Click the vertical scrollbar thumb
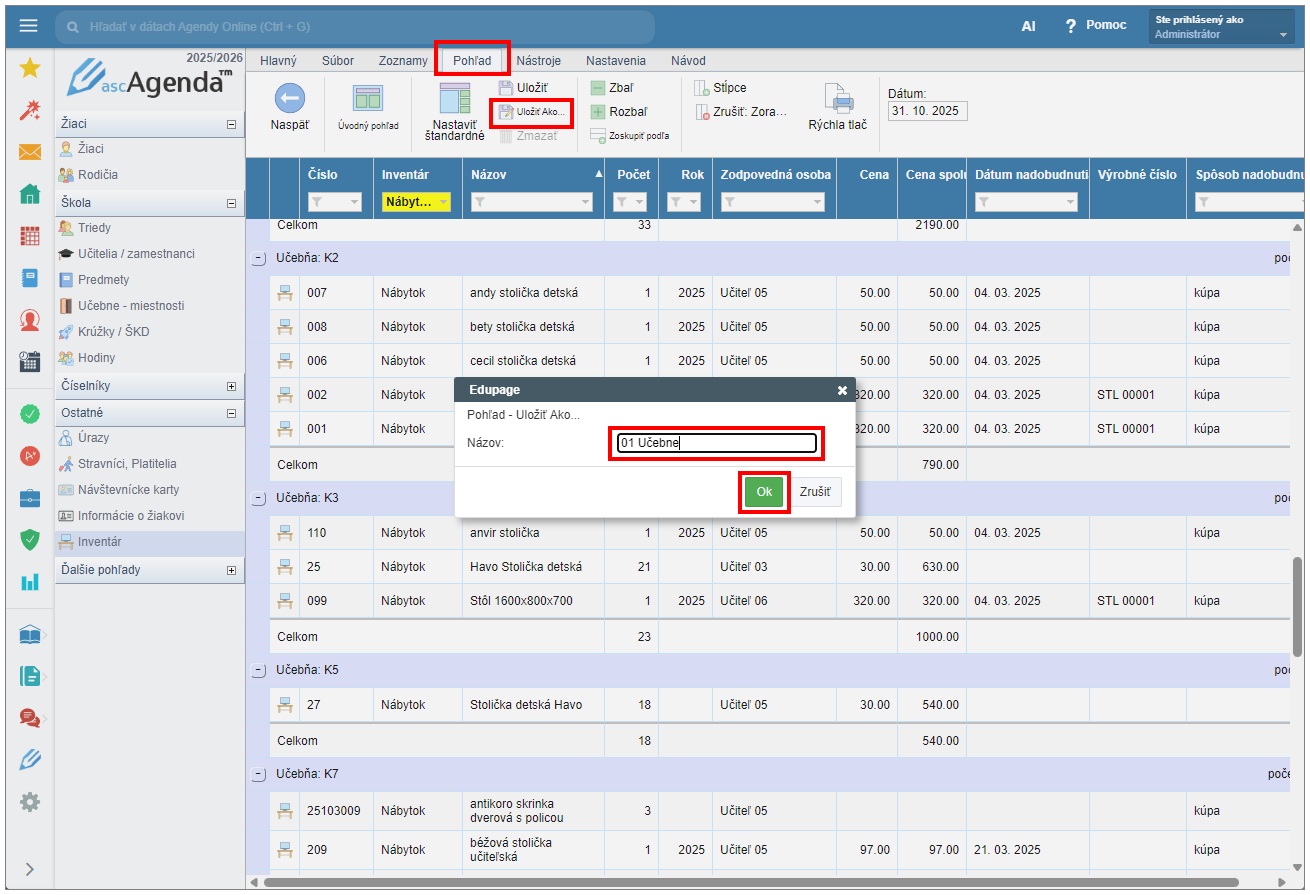 [x=1298, y=605]
